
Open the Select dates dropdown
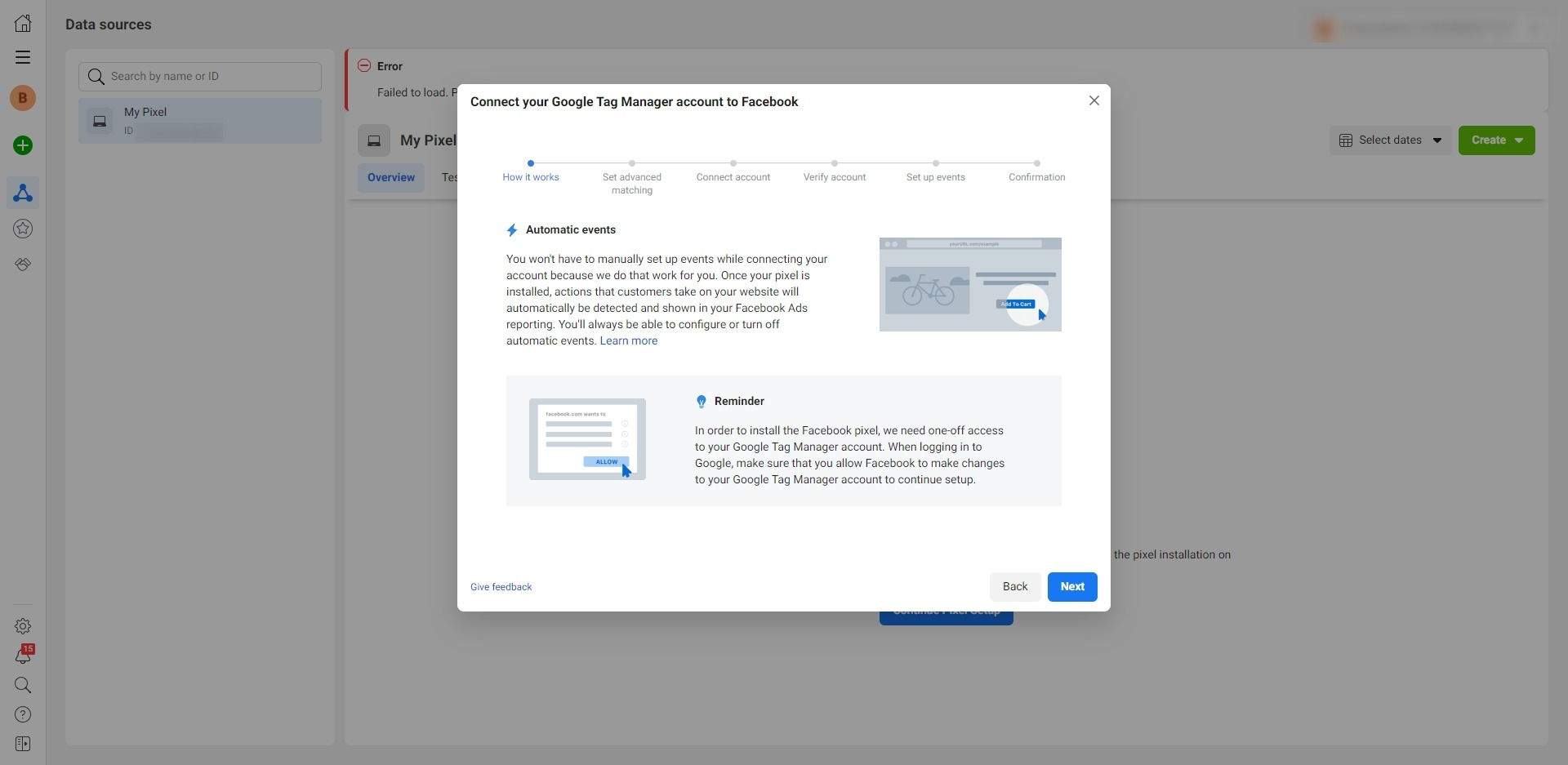click(x=1391, y=140)
